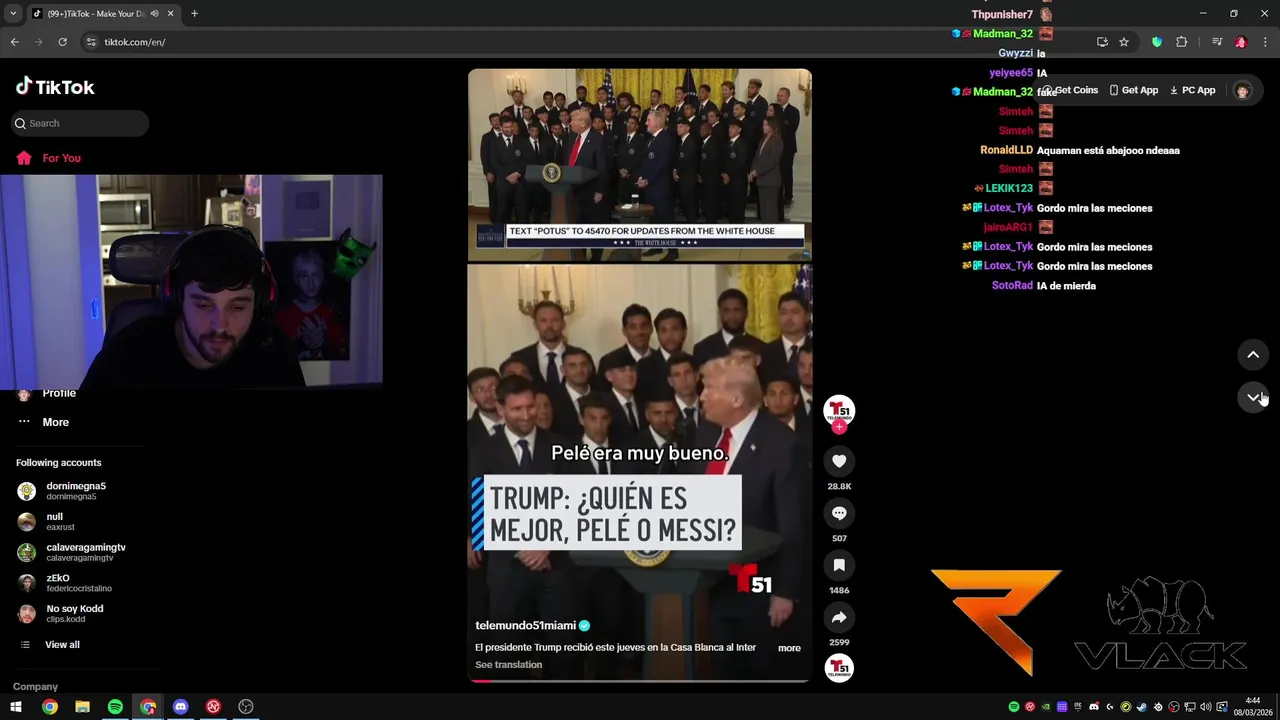1280x720 pixels.
Task: Open the comments with 507 replies
Action: (839, 513)
